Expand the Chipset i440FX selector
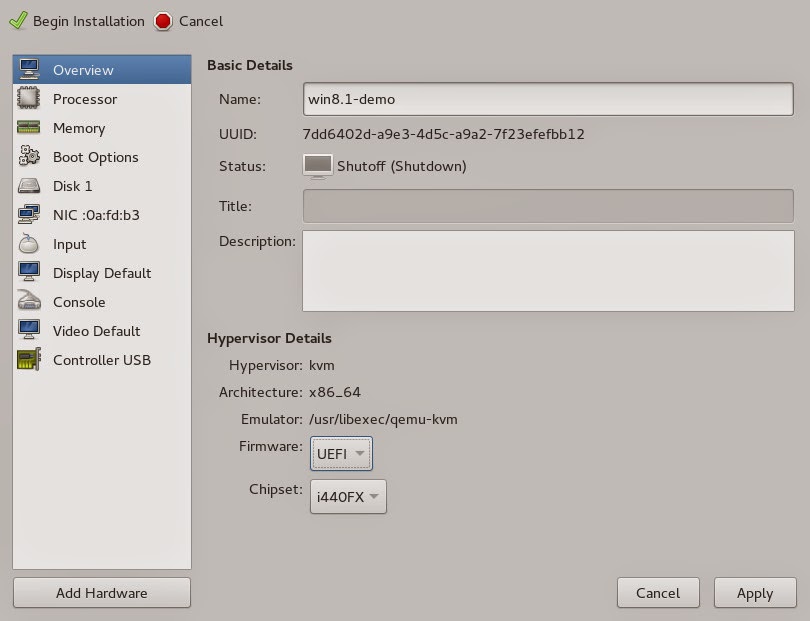The width and height of the screenshot is (810, 621). [x=348, y=496]
